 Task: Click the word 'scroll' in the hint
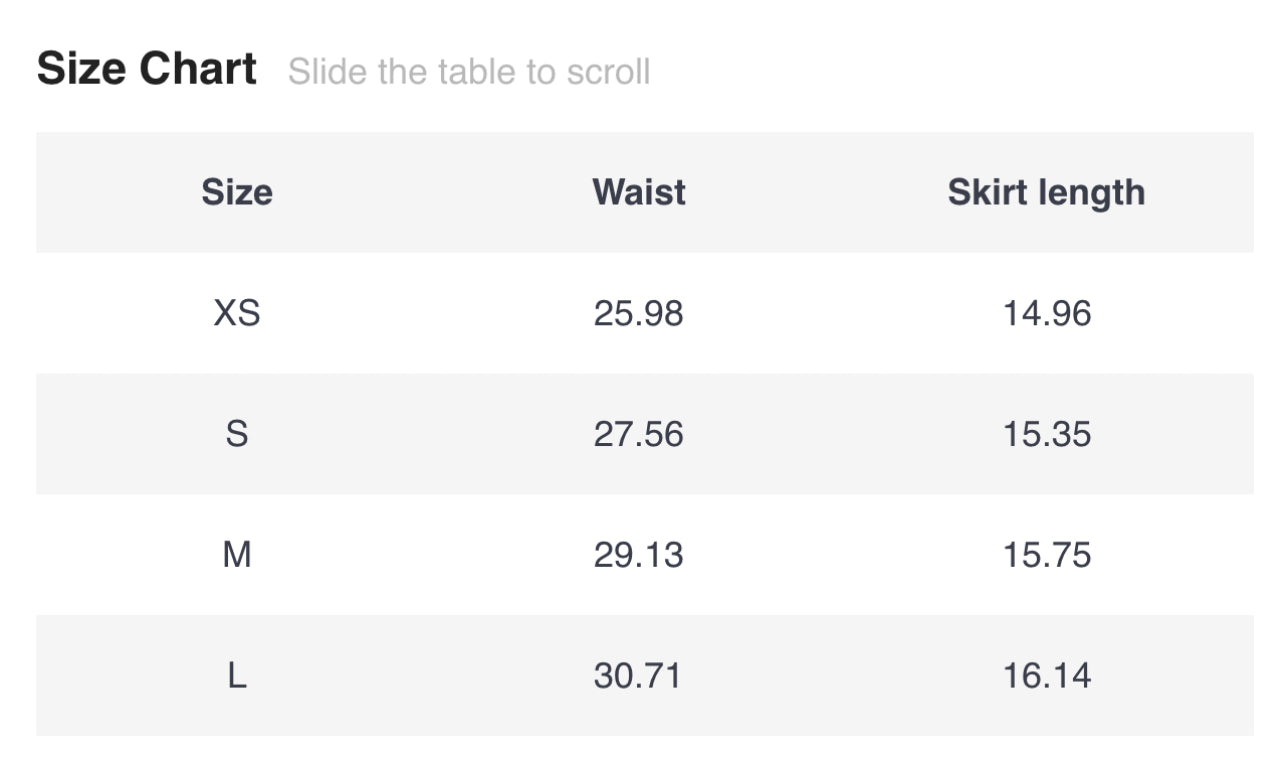point(608,73)
